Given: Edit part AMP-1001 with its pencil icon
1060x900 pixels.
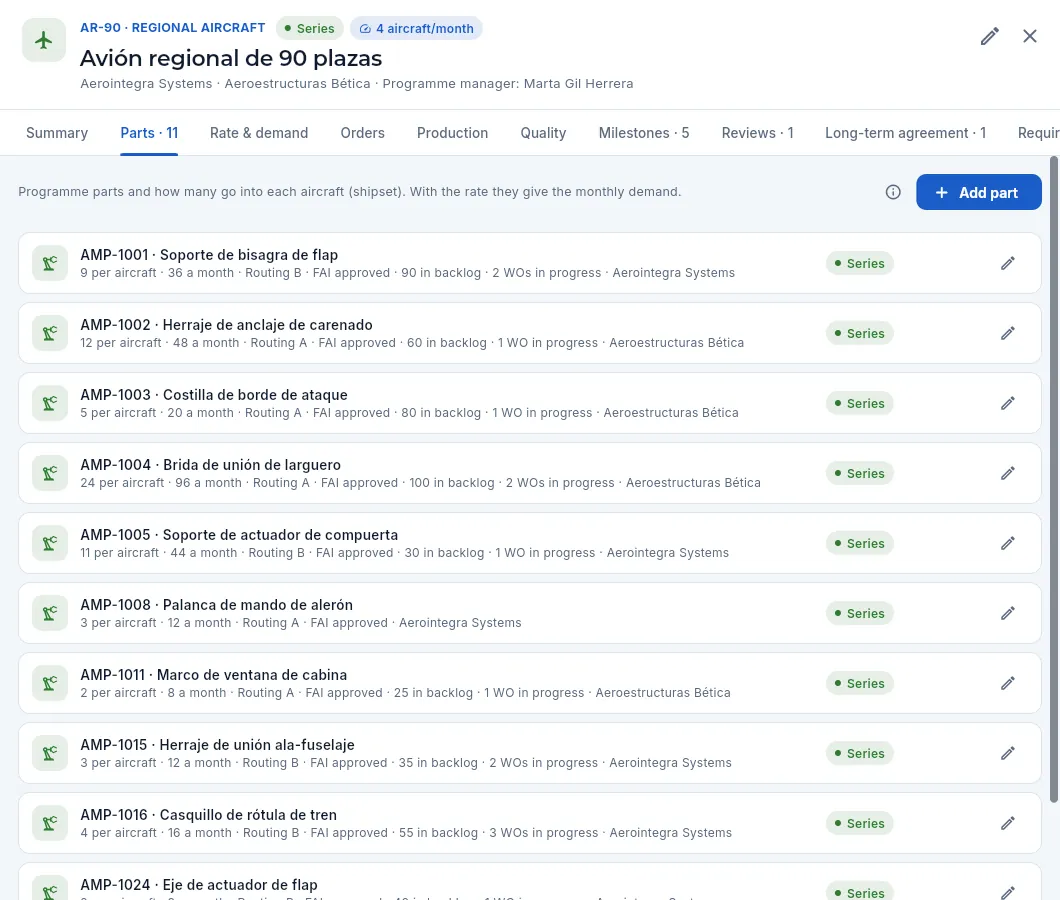Looking at the screenshot, I should [1008, 263].
